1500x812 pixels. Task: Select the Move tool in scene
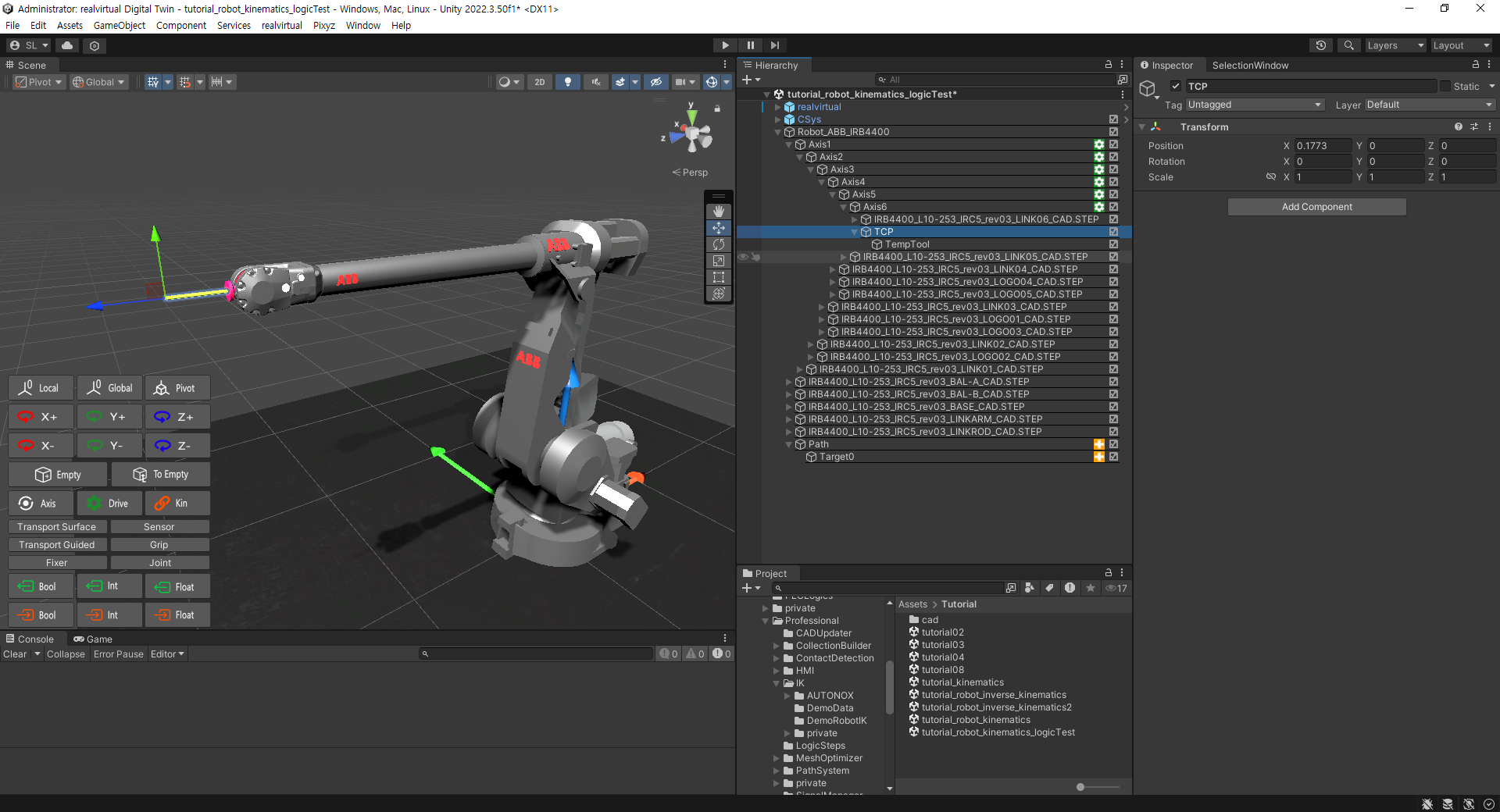719,228
